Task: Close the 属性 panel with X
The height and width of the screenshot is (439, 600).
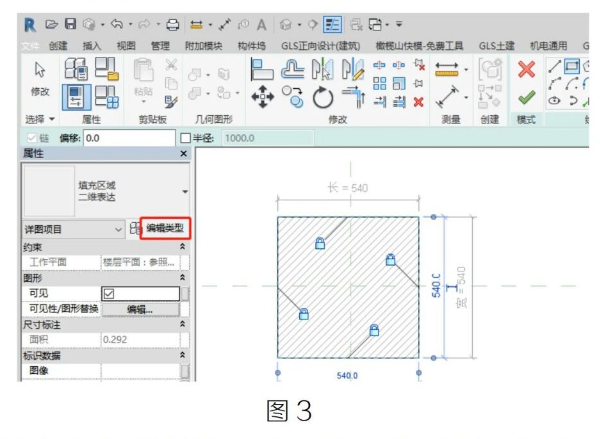Action: click(184, 153)
